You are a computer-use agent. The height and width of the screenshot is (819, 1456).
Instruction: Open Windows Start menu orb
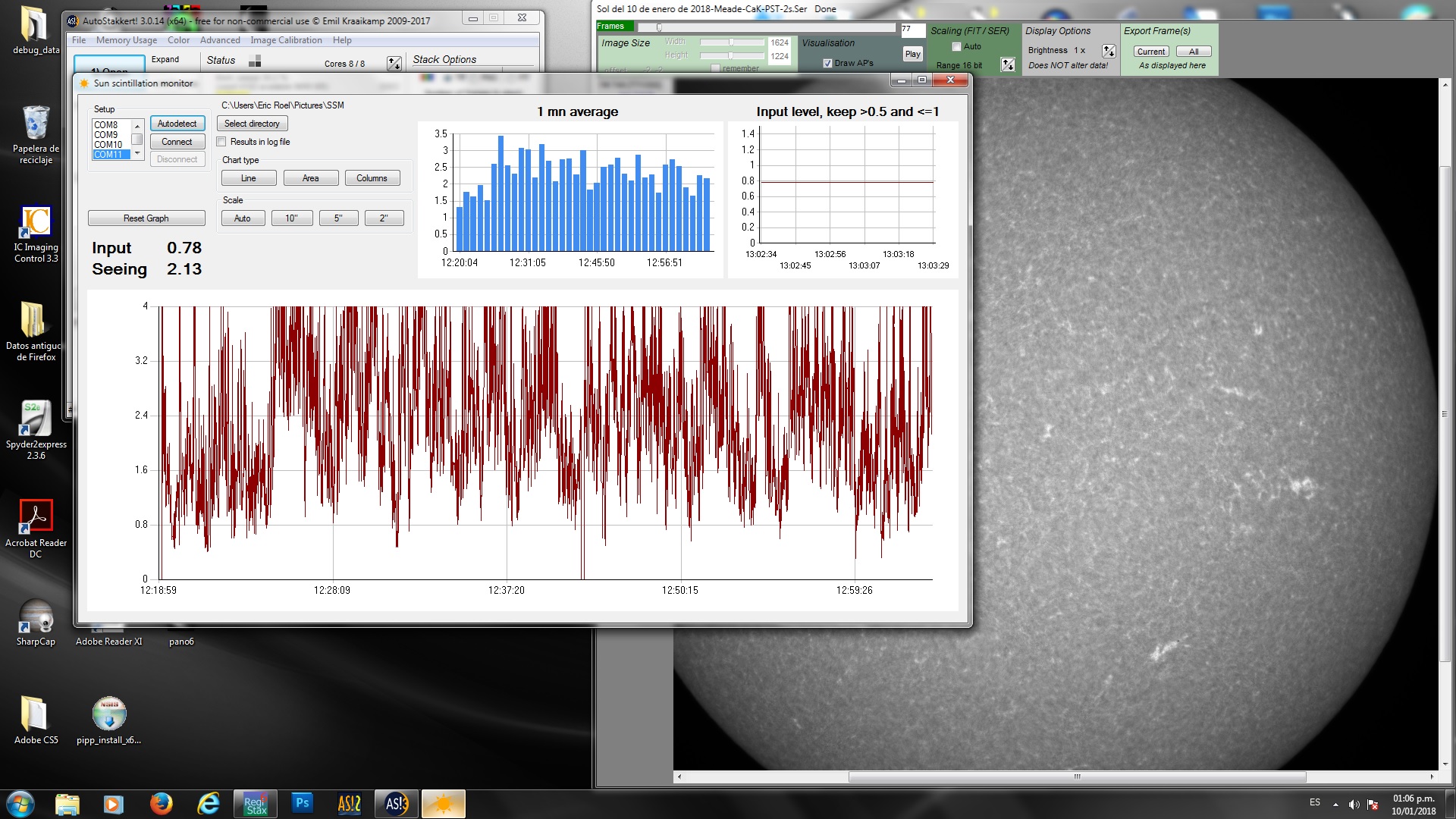(x=20, y=804)
